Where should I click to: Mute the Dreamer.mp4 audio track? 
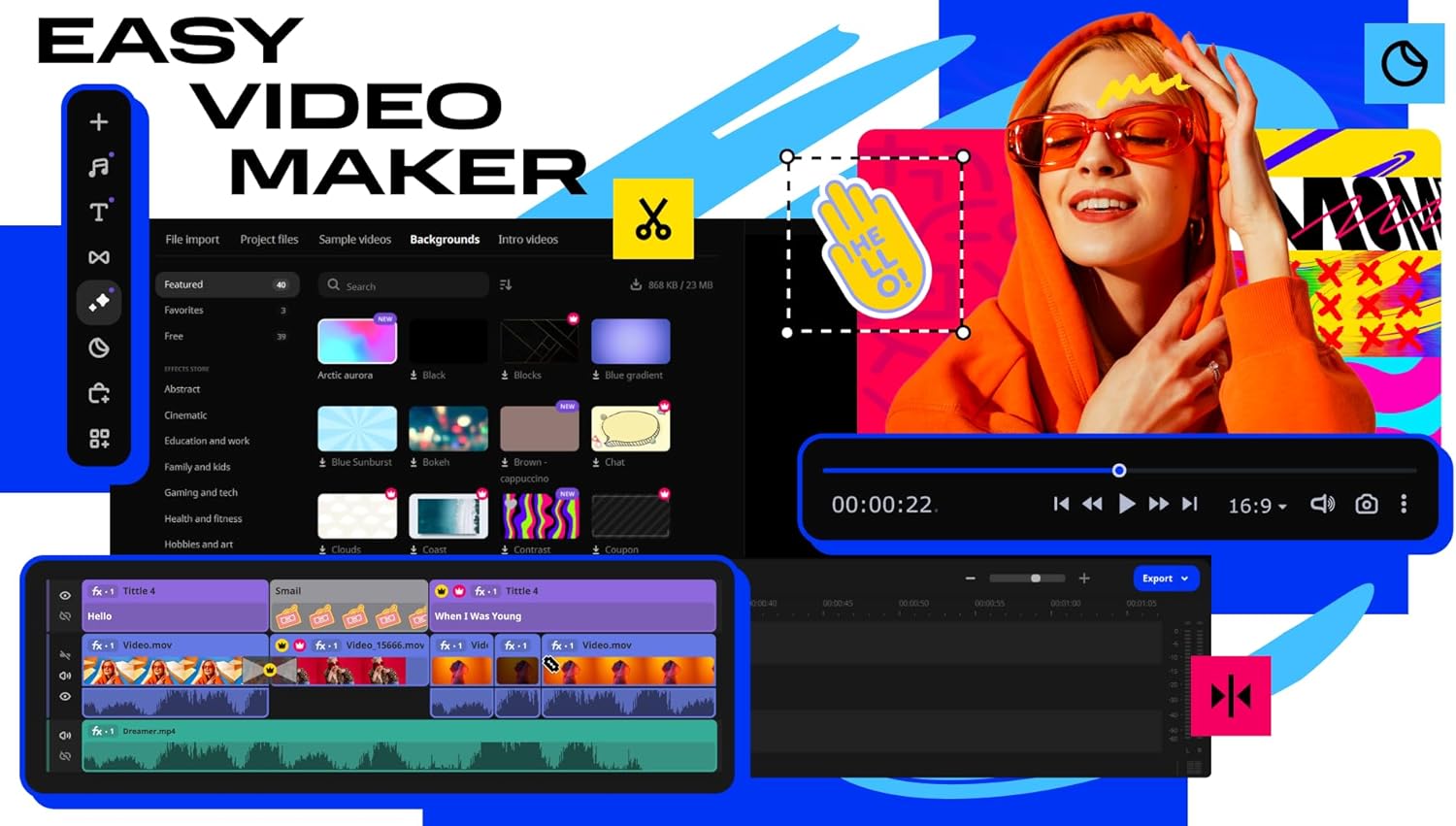(x=65, y=736)
